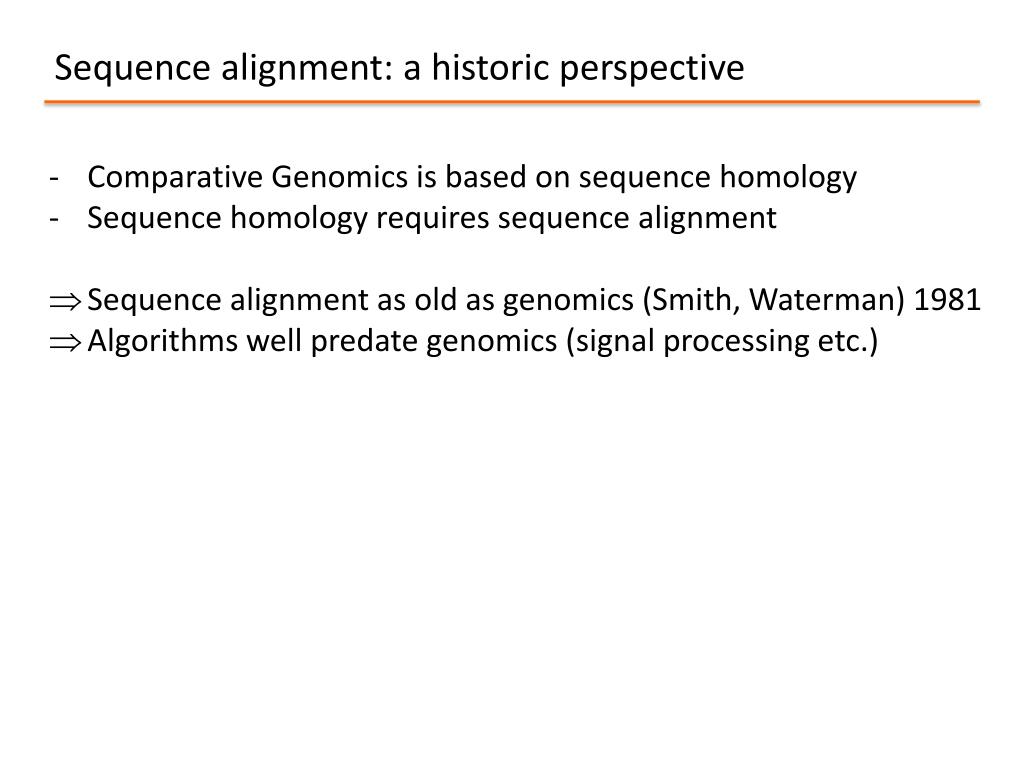Click "sequence alignment" at the end of the second bullet

[637, 219]
